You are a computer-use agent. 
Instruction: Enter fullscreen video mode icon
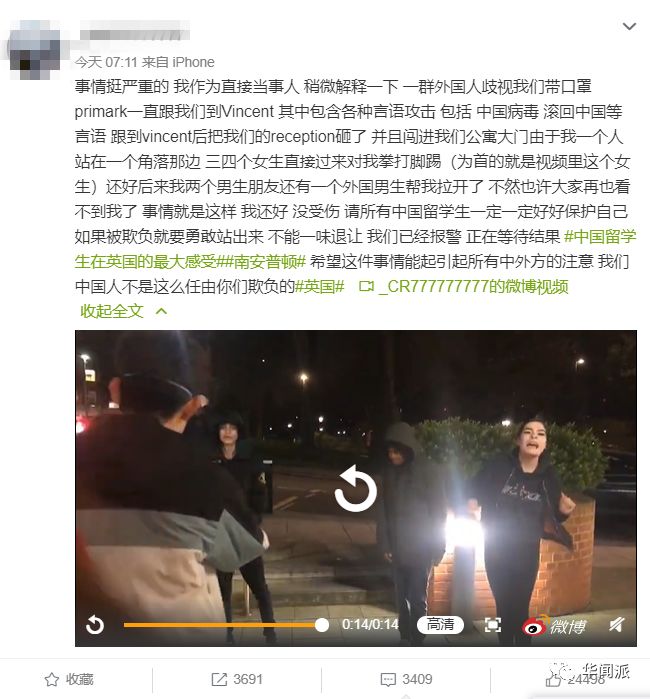tap(493, 625)
